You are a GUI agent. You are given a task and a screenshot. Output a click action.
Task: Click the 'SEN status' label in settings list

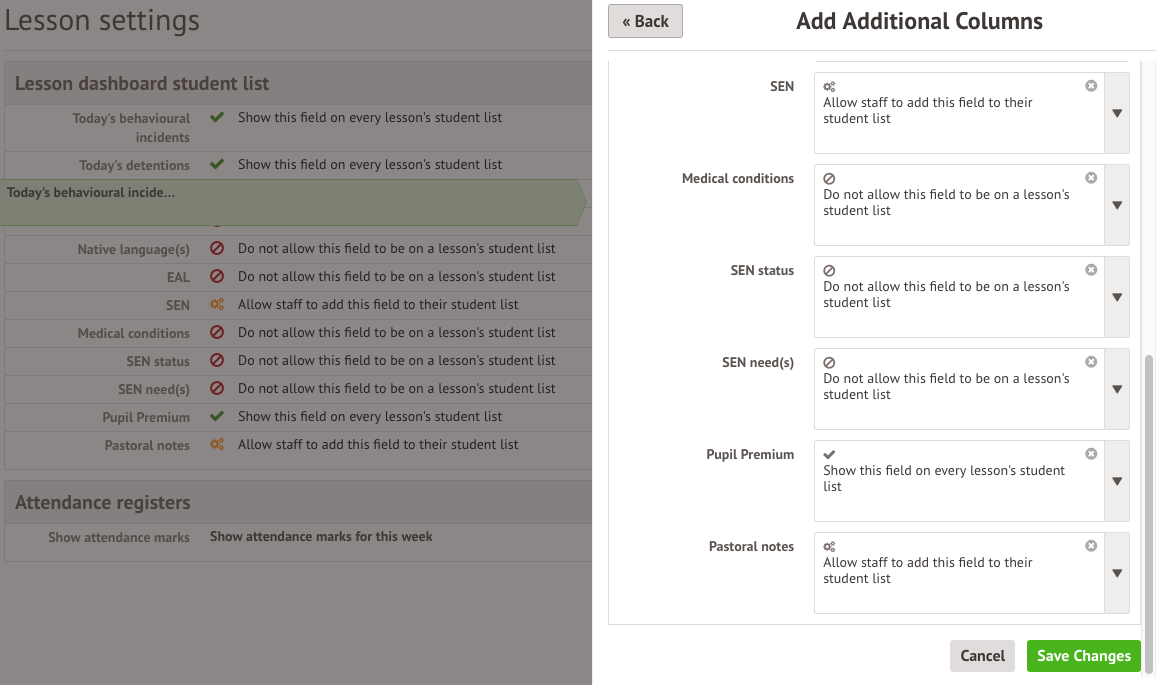158,361
